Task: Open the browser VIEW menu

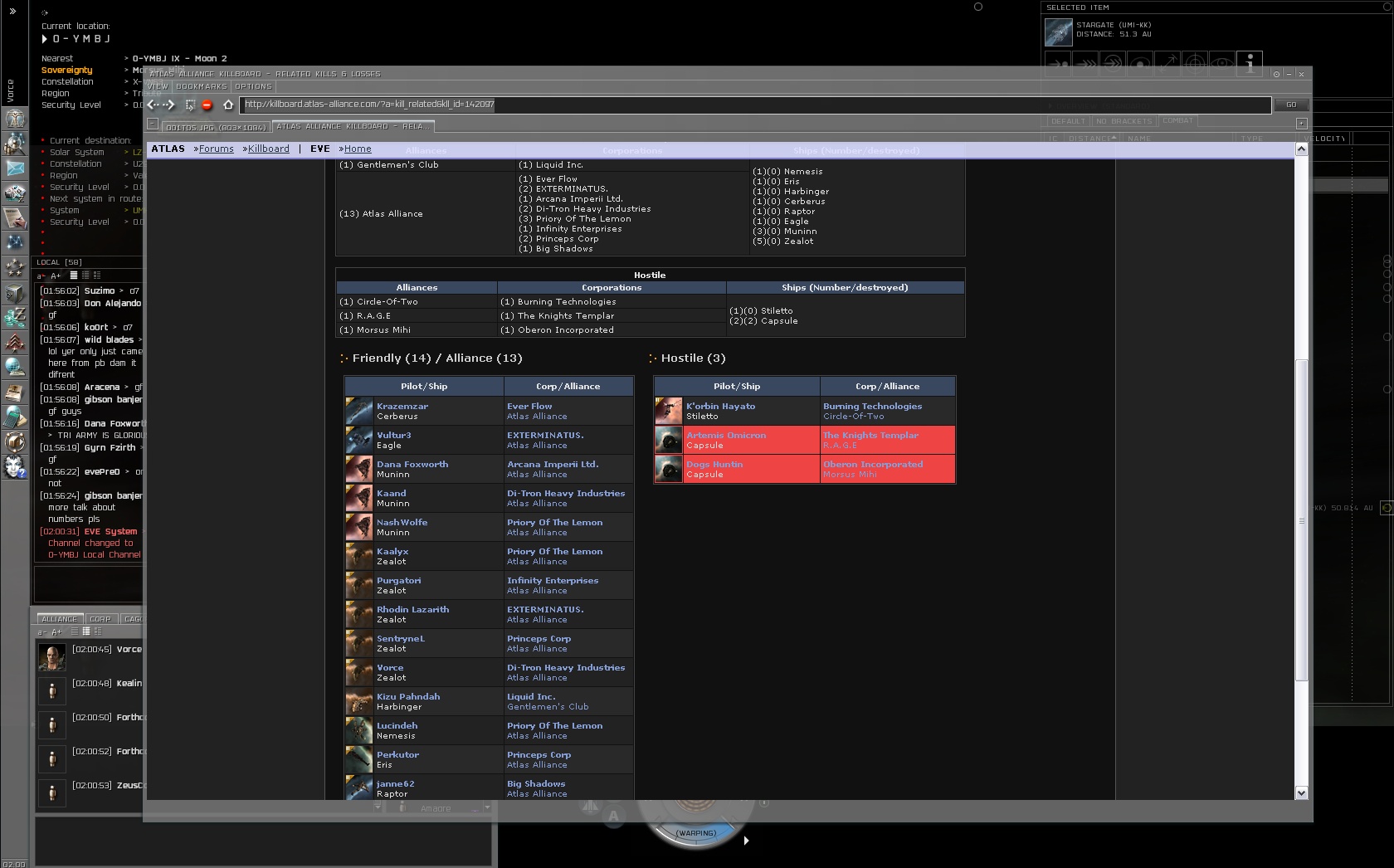Action: point(158,86)
